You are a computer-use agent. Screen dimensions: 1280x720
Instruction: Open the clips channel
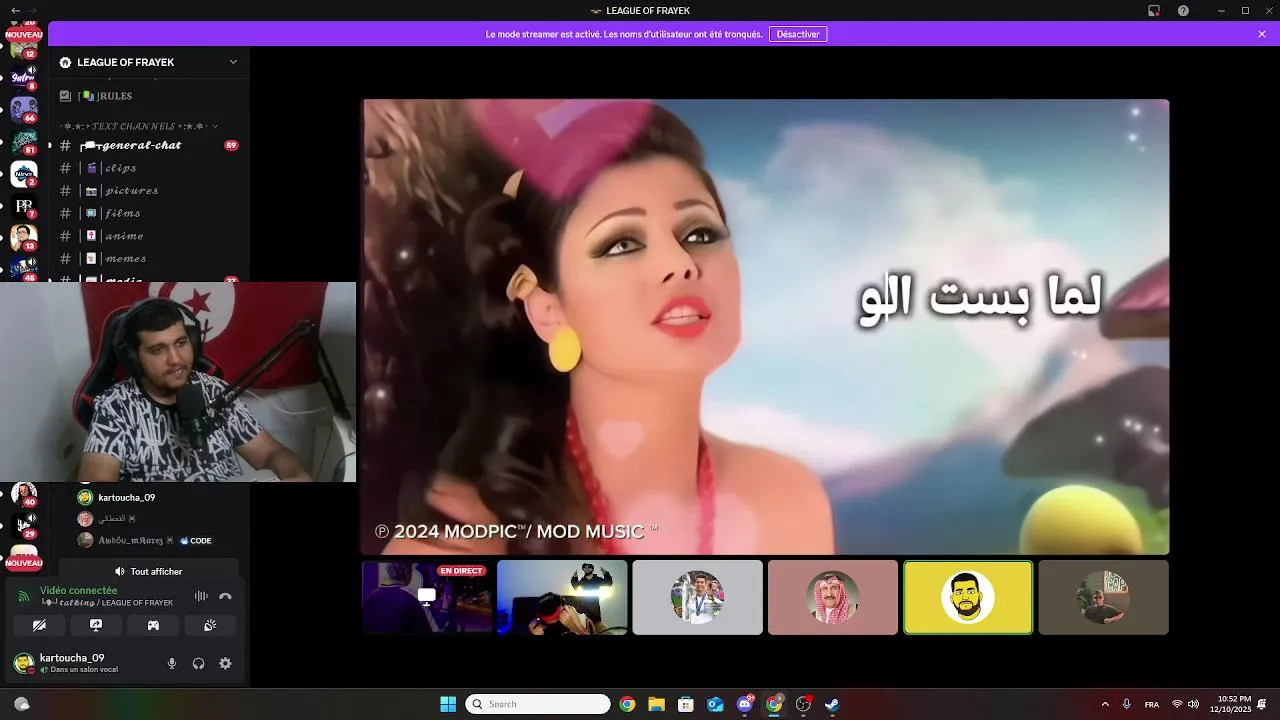pyautogui.click(x=149, y=168)
